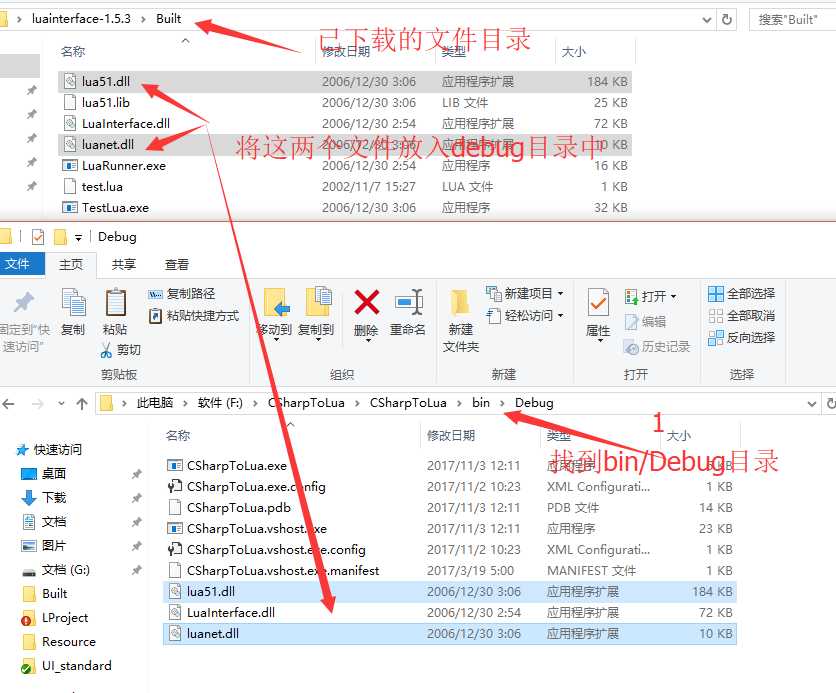Open the New Item dropdown
836x693 pixels.
click(x=560, y=294)
